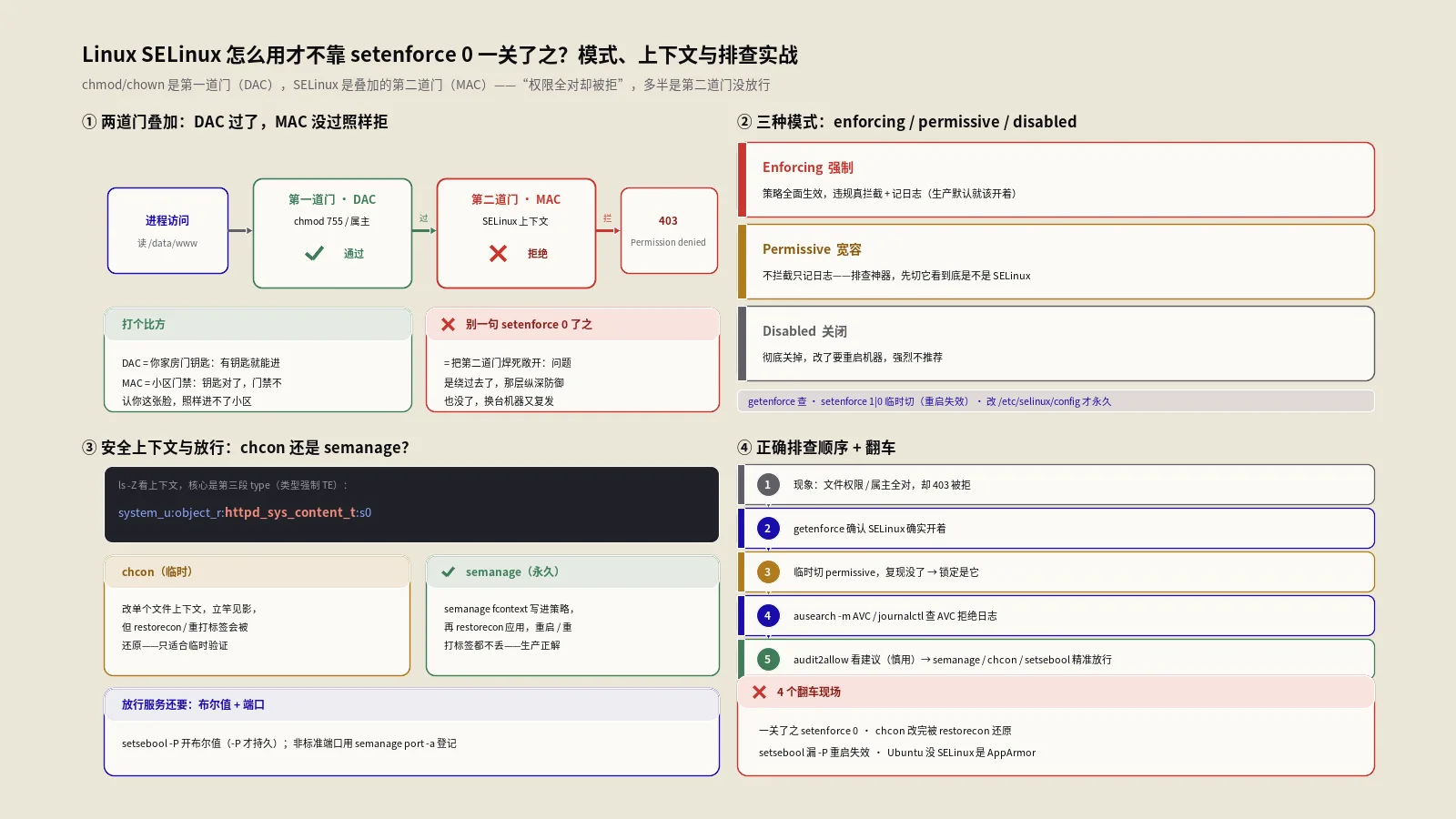This screenshot has width=1456, height=819.
Task: Click SELinux 上下文 text in the MAC box
Action: coord(516,221)
